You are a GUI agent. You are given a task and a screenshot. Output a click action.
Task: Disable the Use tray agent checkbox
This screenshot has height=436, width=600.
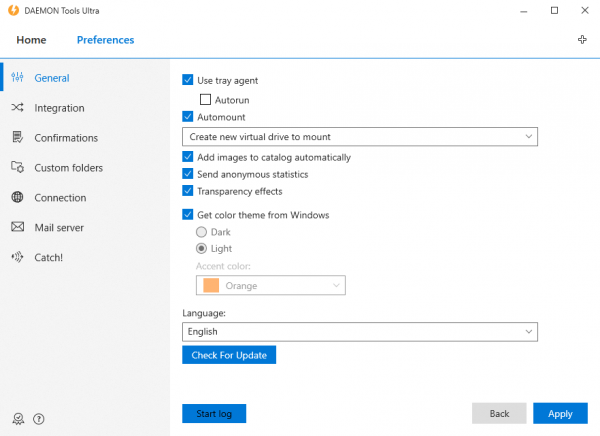(x=188, y=80)
